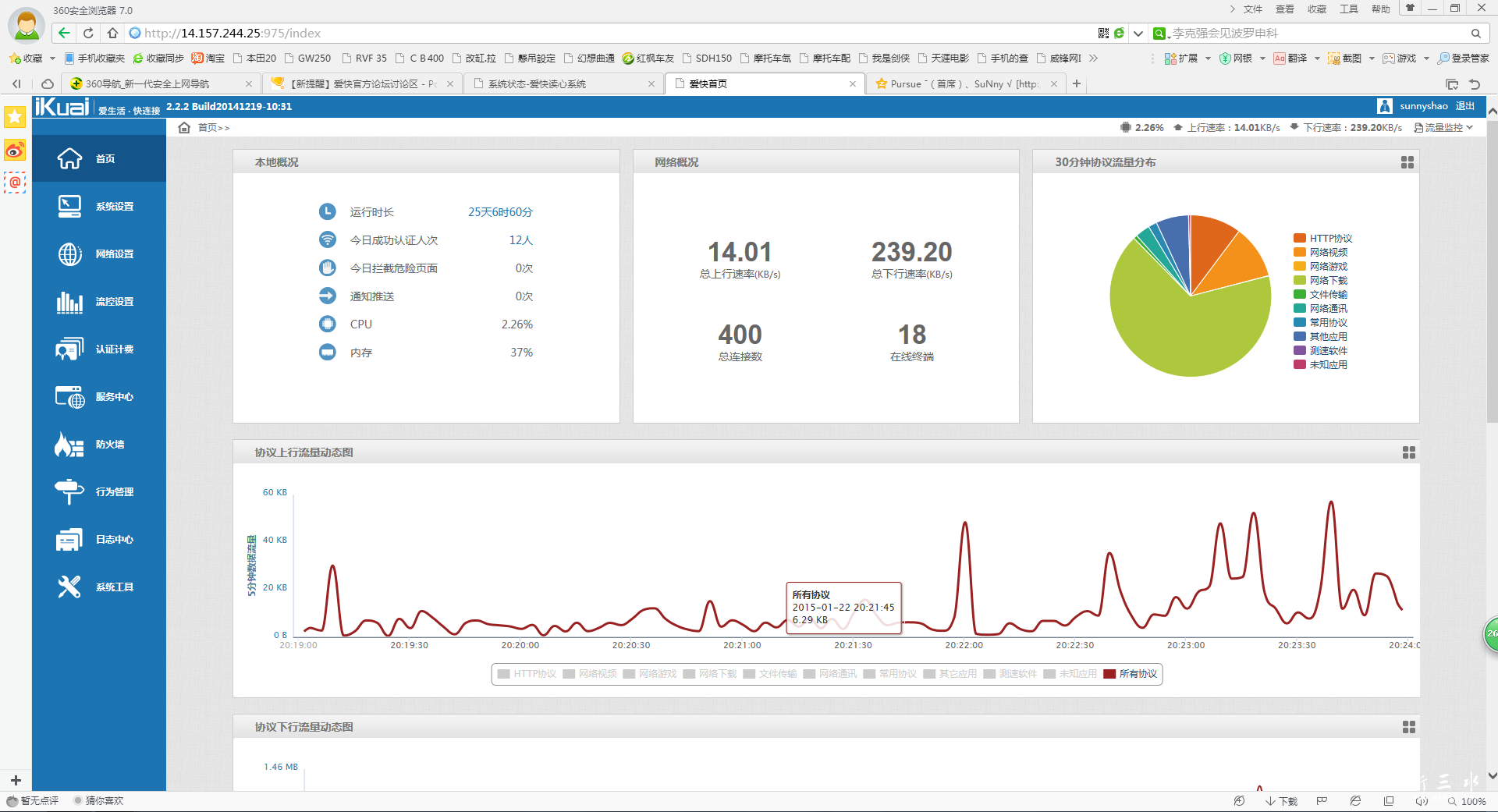Click the URL address field
1498x812 pixels.
[x=609, y=33]
